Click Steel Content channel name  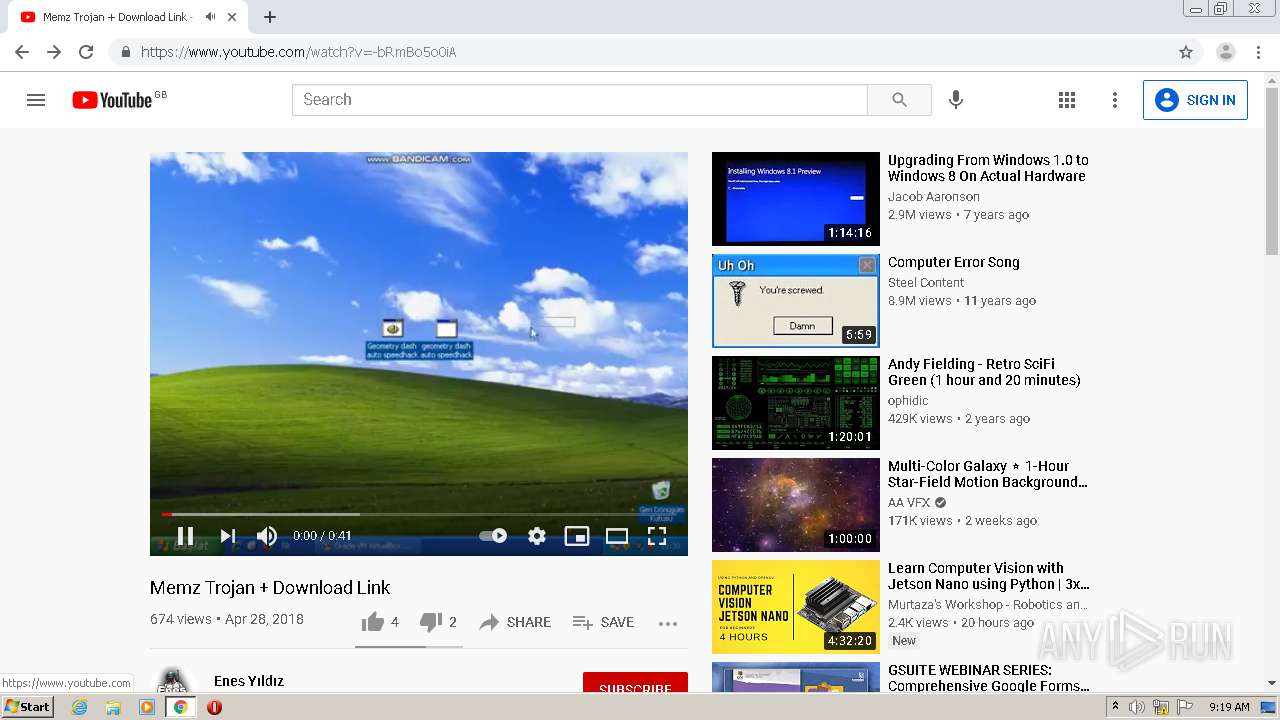pyautogui.click(x=926, y=283)
